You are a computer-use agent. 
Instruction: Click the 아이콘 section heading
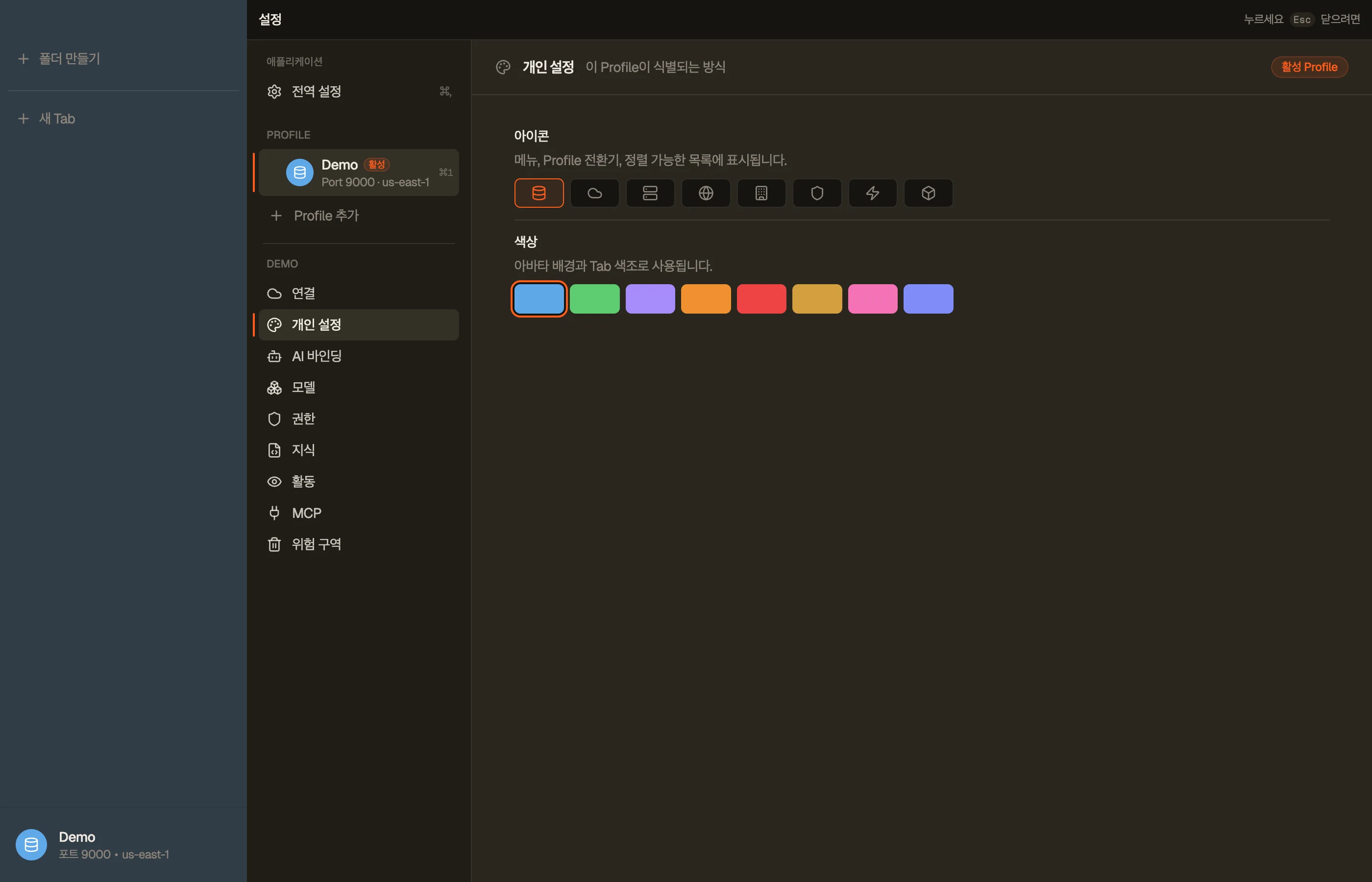tap(531, 136)
